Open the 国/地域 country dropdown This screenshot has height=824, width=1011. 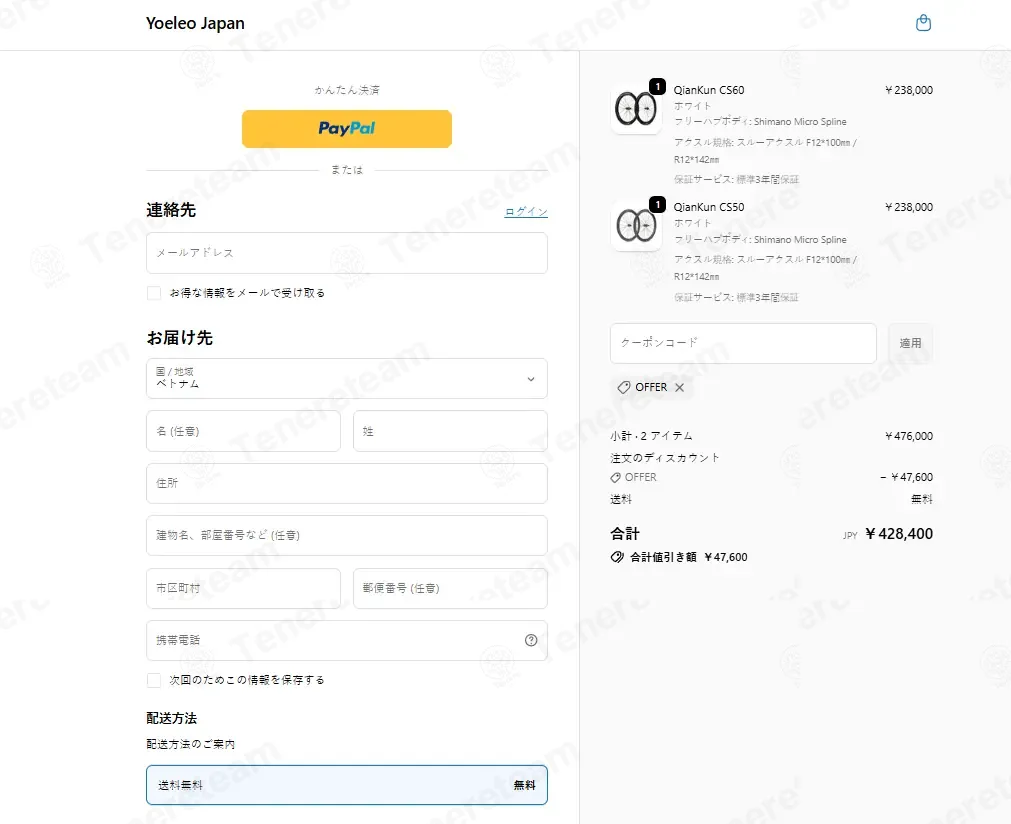[x=347, y=378]
